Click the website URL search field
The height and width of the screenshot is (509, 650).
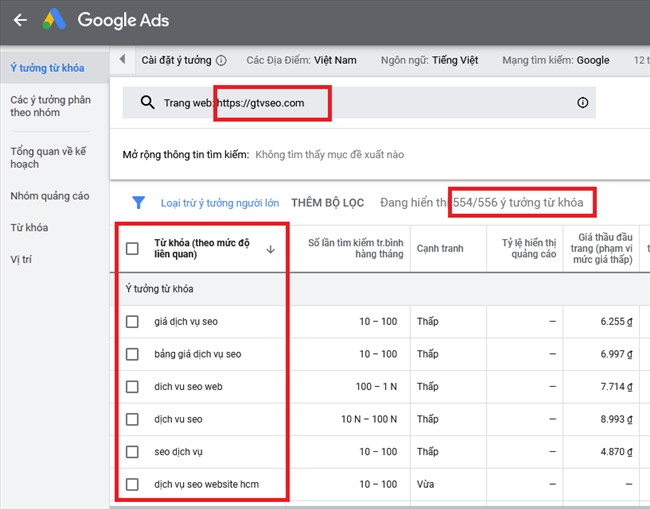click(360, 103)
